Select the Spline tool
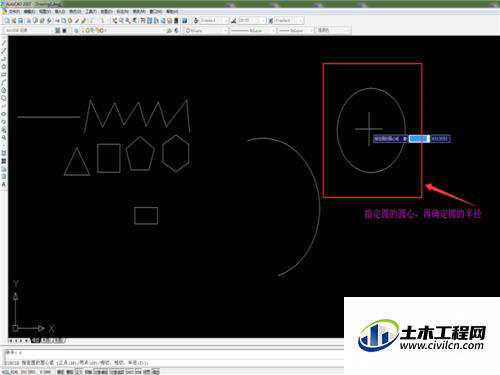The height and width of the screenshot is (375, 500). pyautogui.click(x=4, y=106)
